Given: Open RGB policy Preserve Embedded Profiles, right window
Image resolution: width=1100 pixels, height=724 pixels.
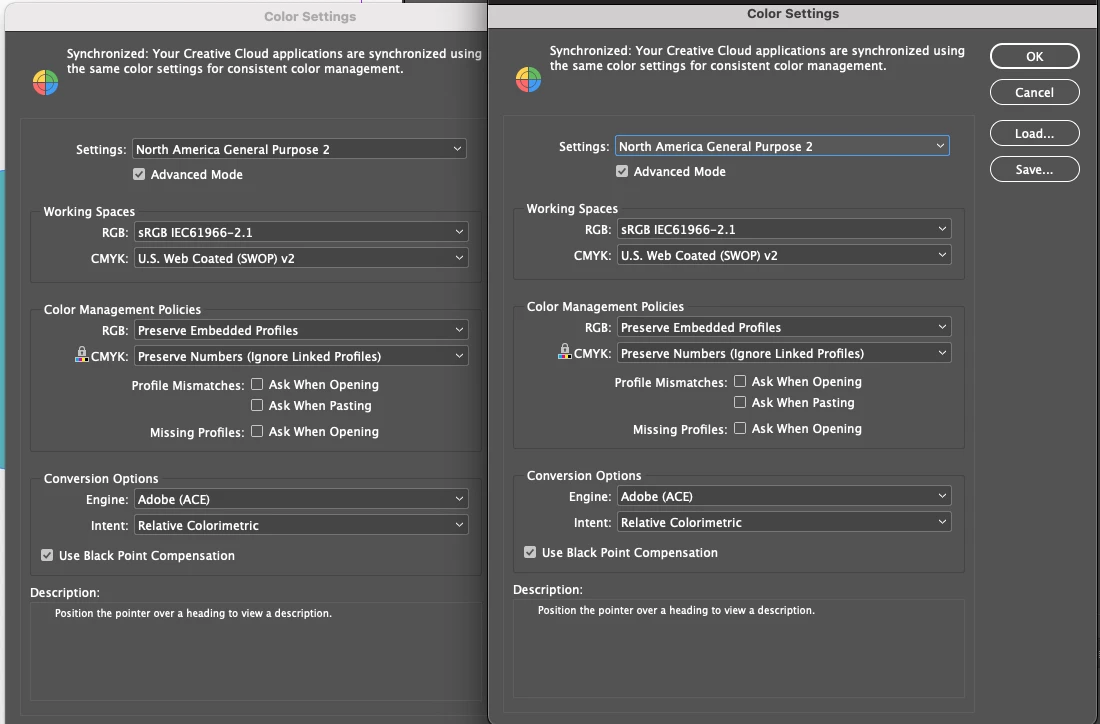Looking at the screenshot, I should (784, 327).
